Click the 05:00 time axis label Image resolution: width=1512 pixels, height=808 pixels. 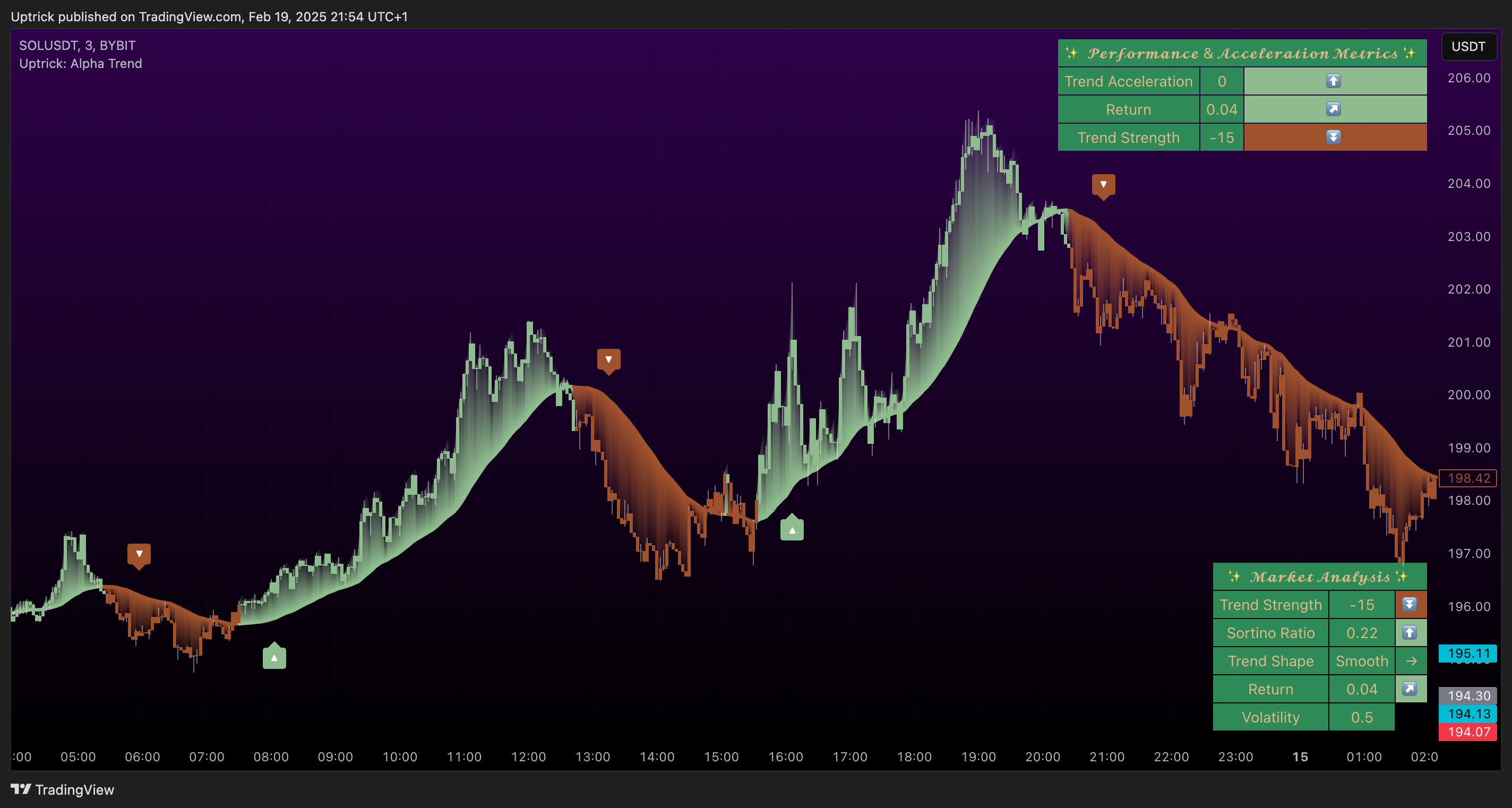pyautogui.click(x=78, y=757)
